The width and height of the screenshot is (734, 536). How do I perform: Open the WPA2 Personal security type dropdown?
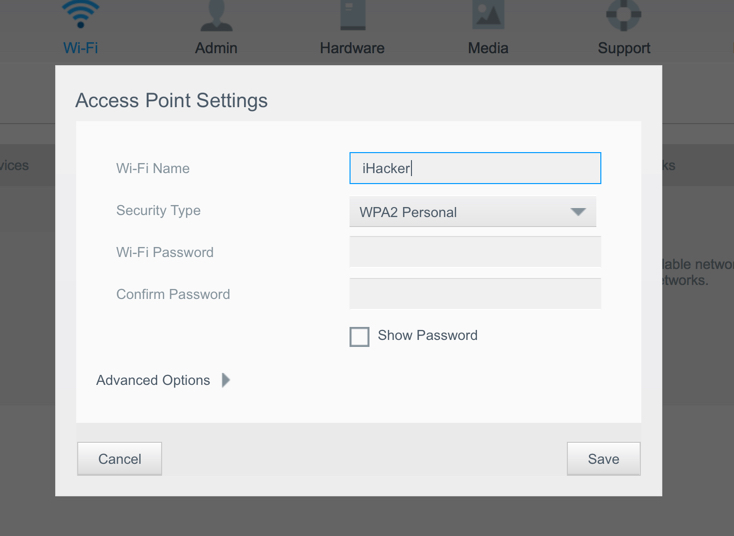[x=473, y=212]
